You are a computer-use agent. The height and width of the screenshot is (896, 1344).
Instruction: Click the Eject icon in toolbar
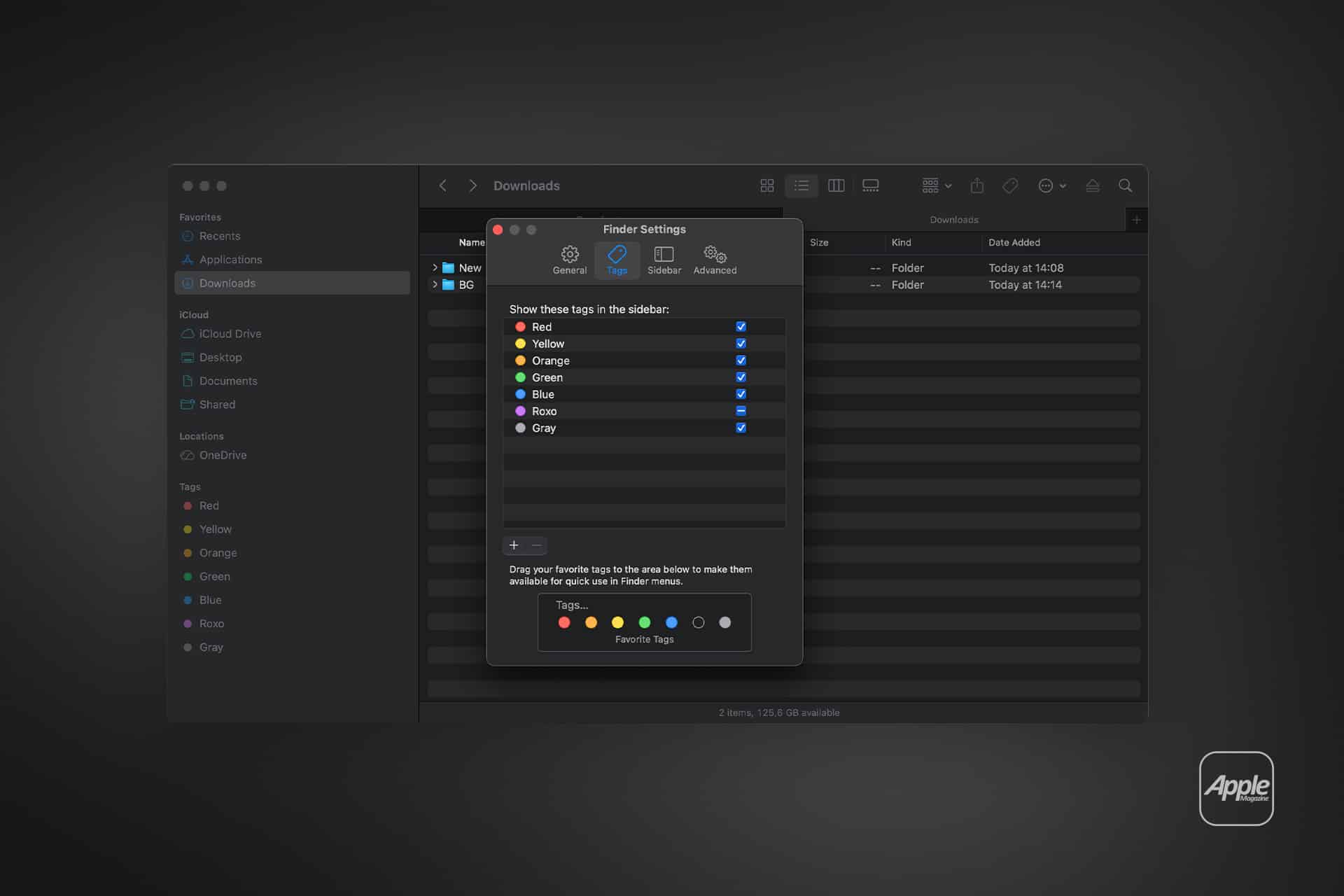point(1092,185)
